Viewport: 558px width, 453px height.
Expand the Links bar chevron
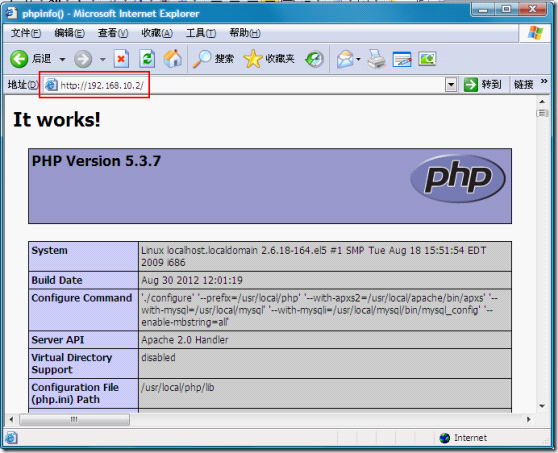tap(544, 81)
